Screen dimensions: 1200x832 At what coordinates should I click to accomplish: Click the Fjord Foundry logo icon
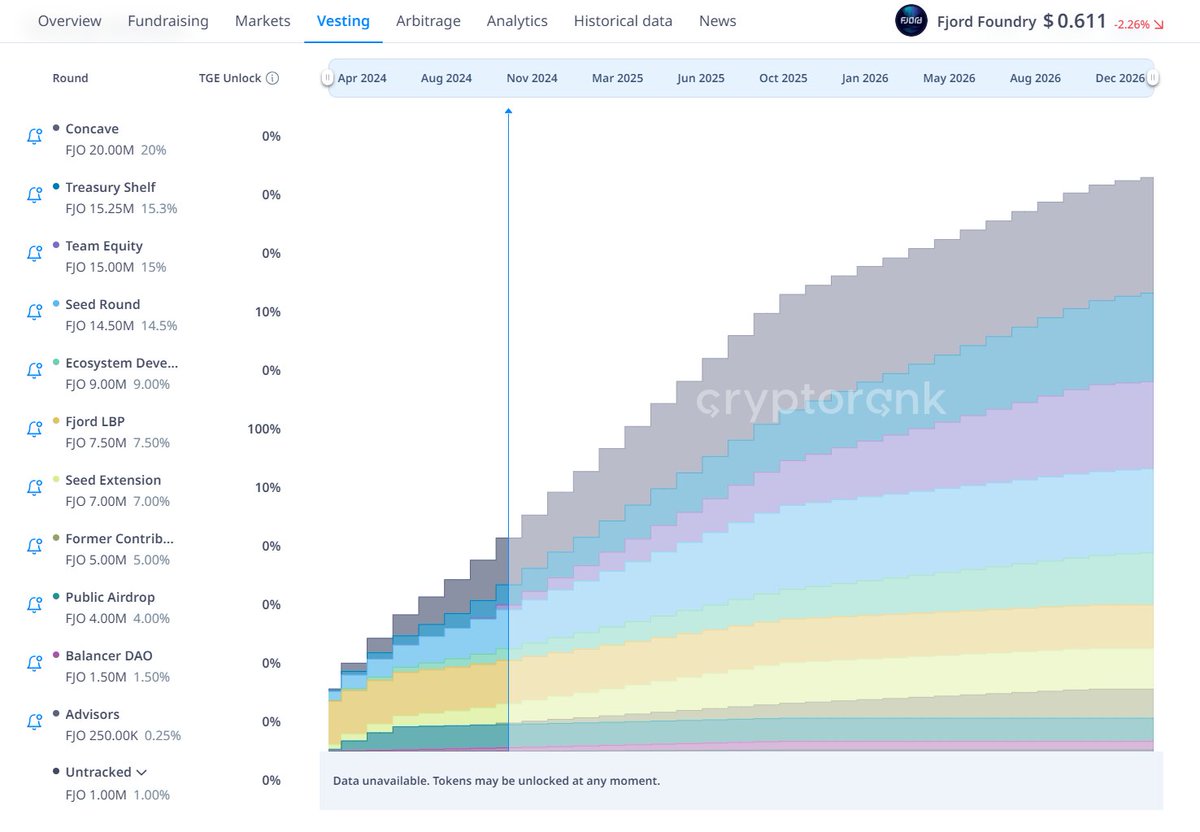911,21
